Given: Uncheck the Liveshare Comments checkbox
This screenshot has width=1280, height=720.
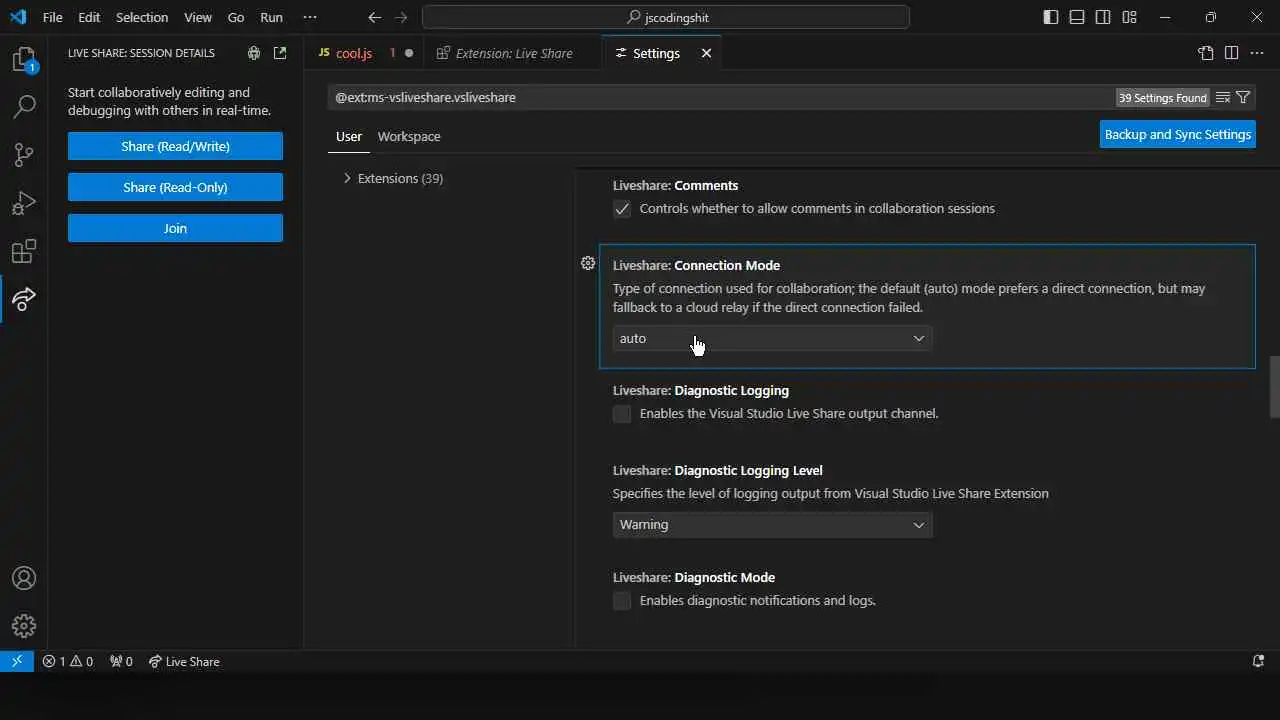Looking at the screenshot, I should click(x=622, y=208).
